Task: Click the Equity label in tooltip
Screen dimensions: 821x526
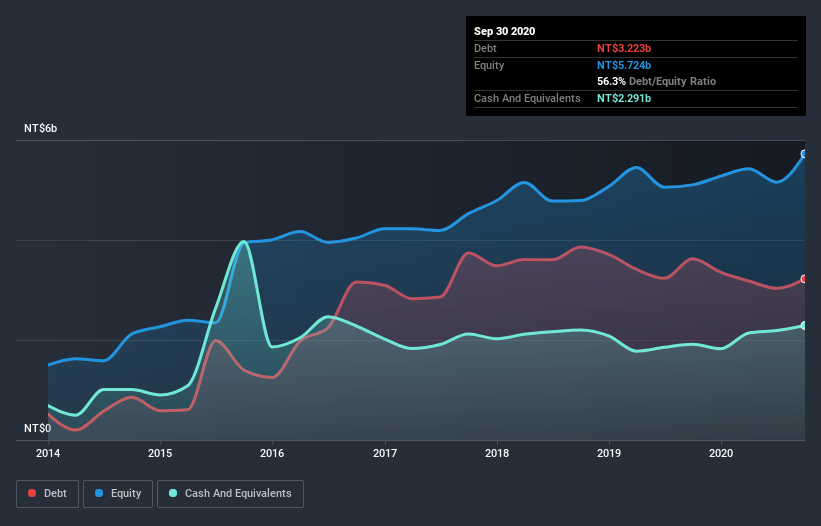Action: point(489,65)
